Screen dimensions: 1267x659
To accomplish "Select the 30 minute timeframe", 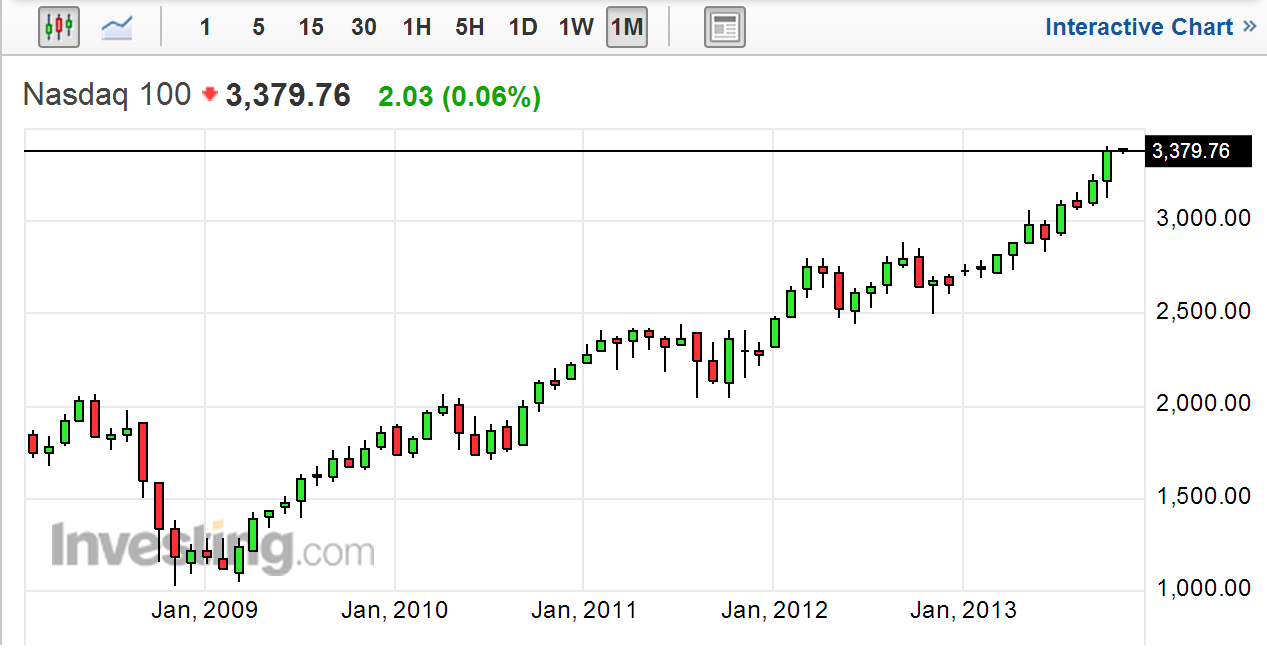I will (364, 27).
